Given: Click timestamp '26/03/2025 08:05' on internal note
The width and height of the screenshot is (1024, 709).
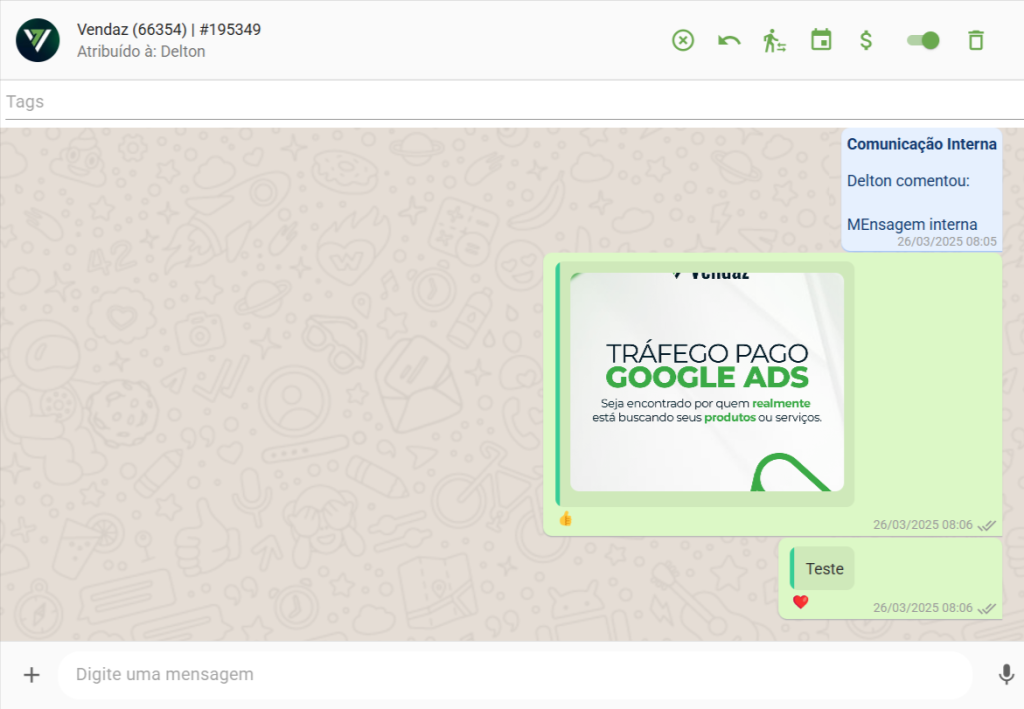Looking at the screenshot, I should [x=946, y=242].
